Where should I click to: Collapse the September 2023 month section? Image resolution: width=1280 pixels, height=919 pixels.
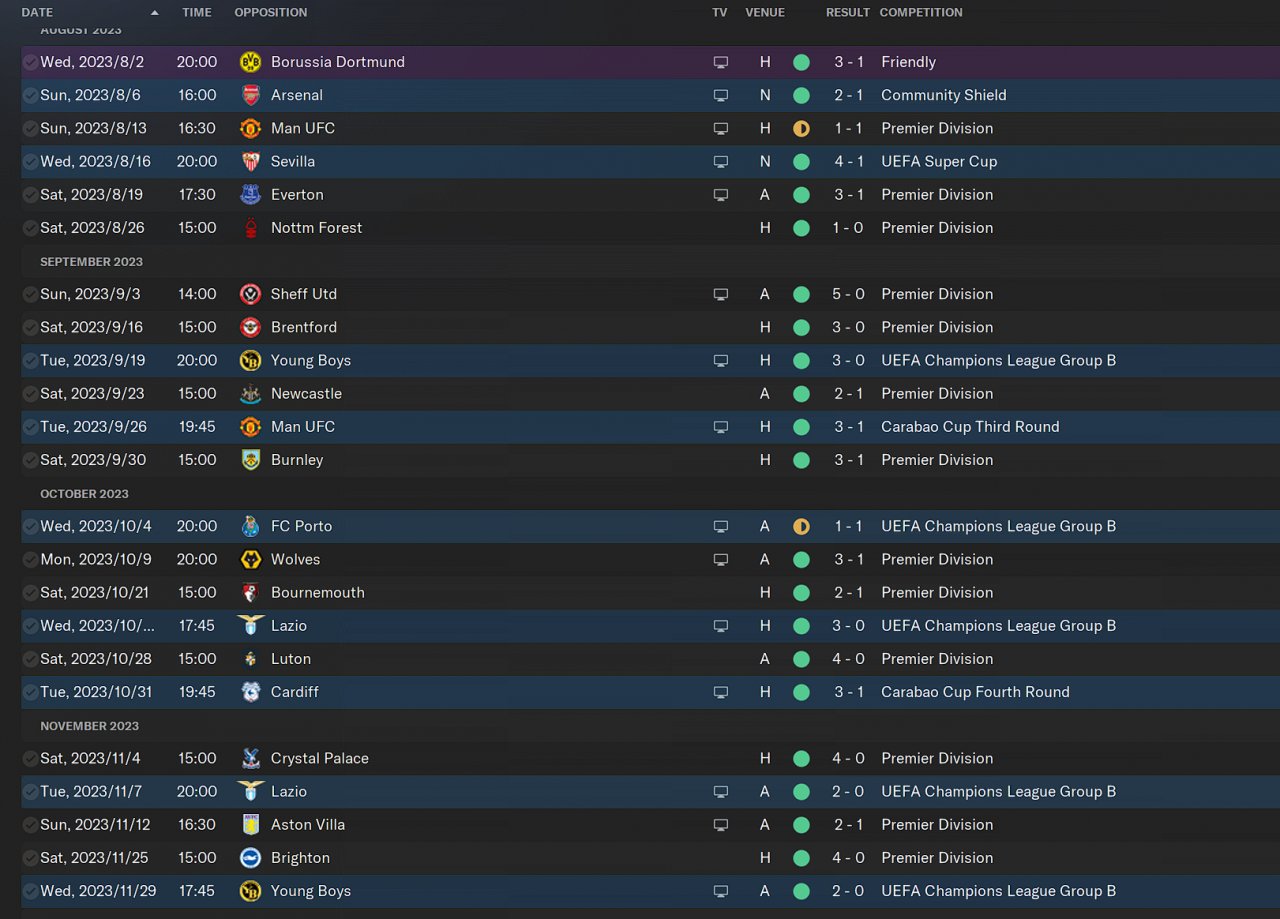91,262
